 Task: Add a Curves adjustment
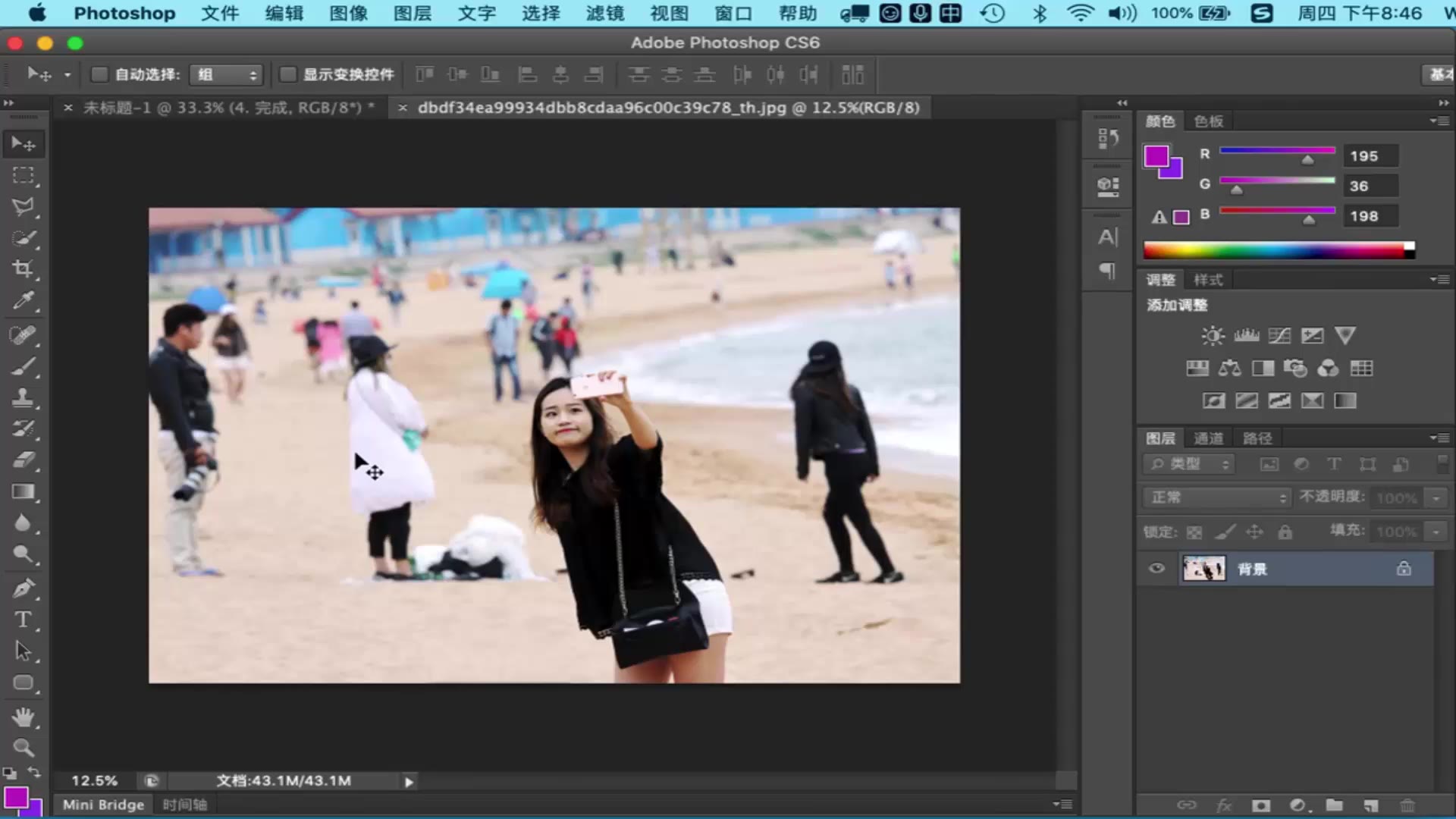click(1279, 335)
